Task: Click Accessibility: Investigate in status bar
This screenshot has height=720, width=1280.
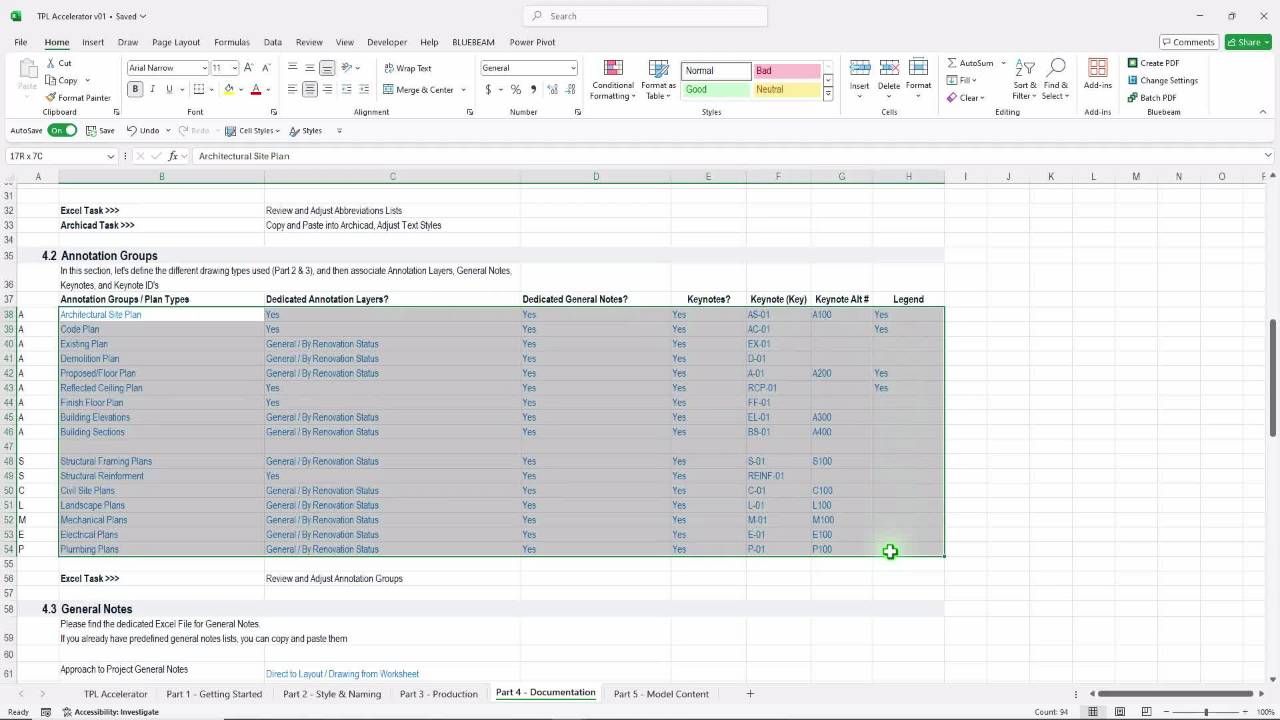Action: 110,712
